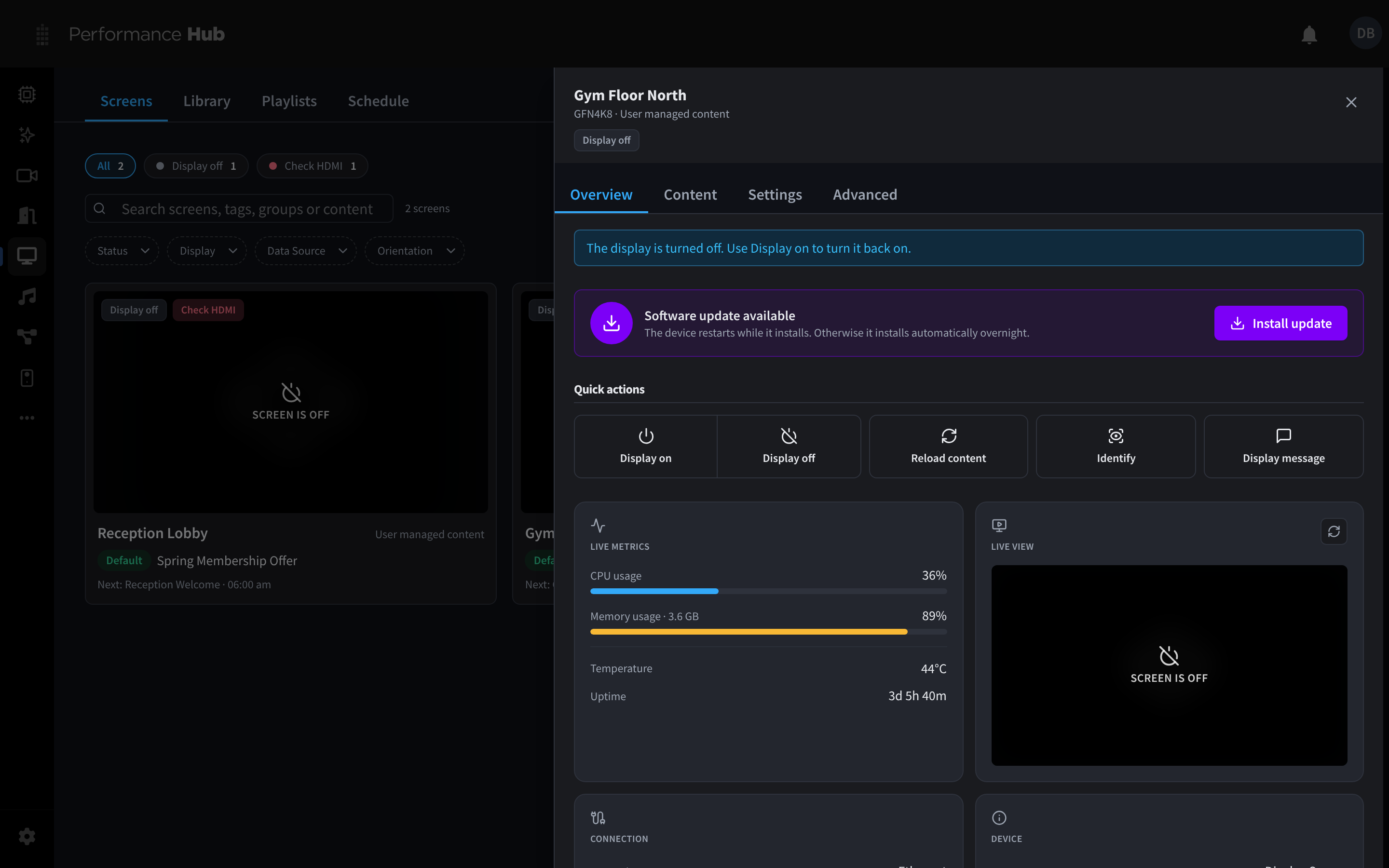The width and height of the screenshot is (1389, 868).
Task: Click the CPU usage progress bar
Action: coord(769,591)
